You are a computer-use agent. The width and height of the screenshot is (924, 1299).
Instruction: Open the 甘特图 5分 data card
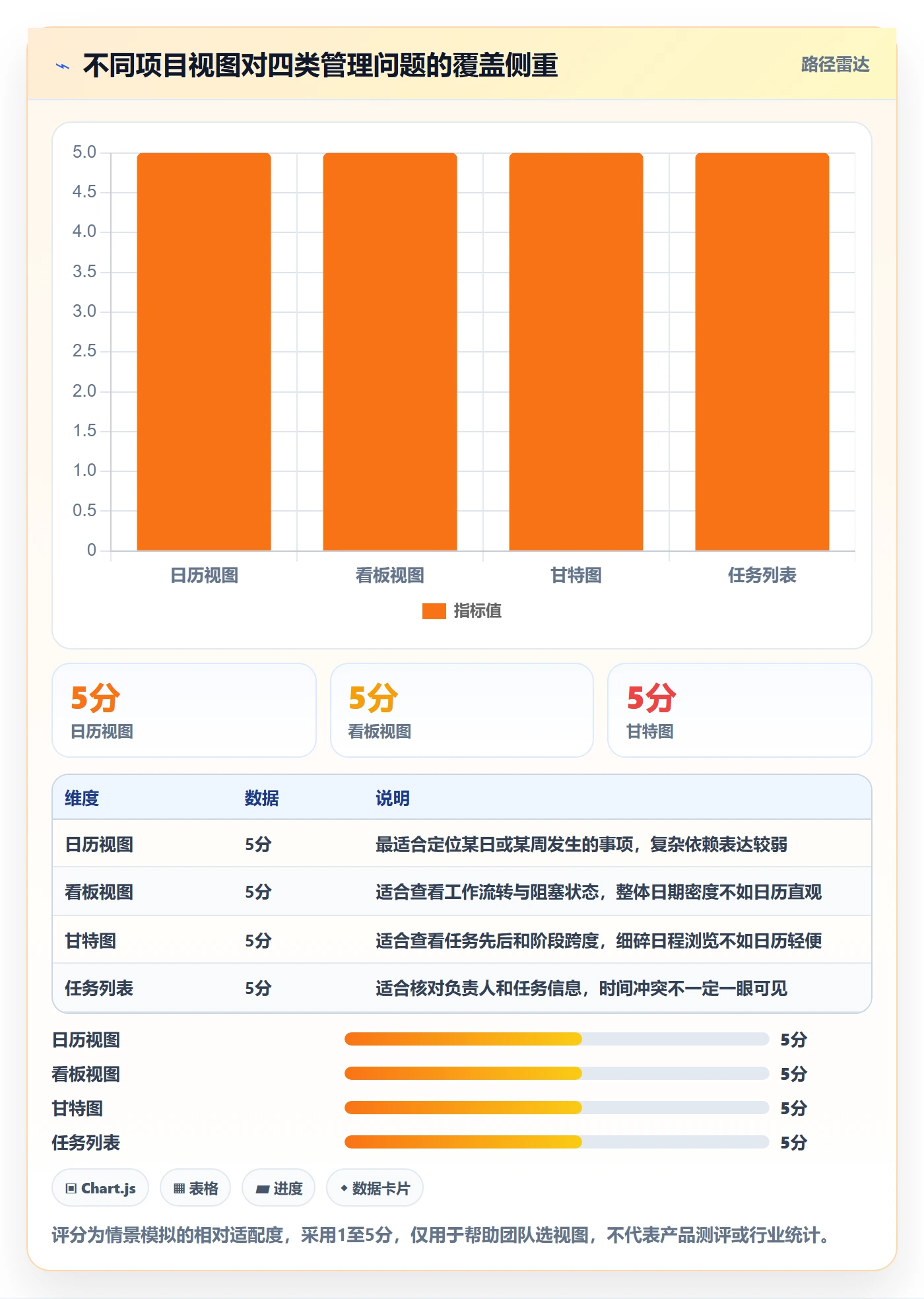[x=740, y=710]
